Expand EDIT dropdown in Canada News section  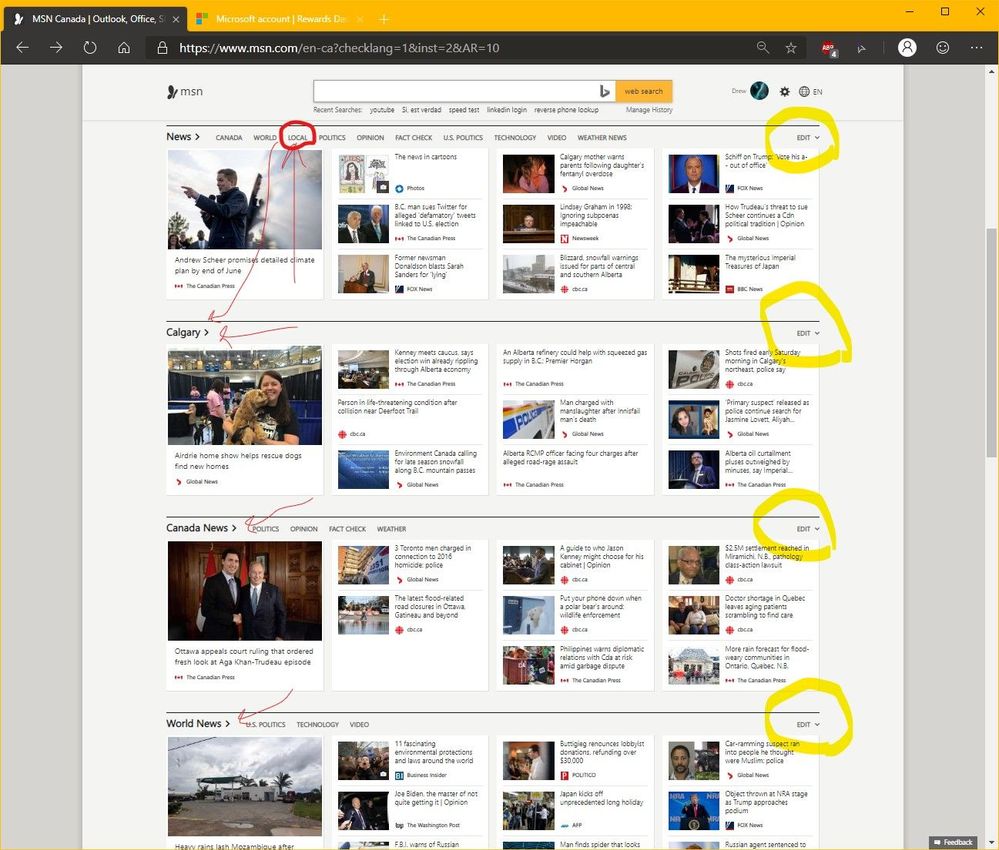(808, 529)
